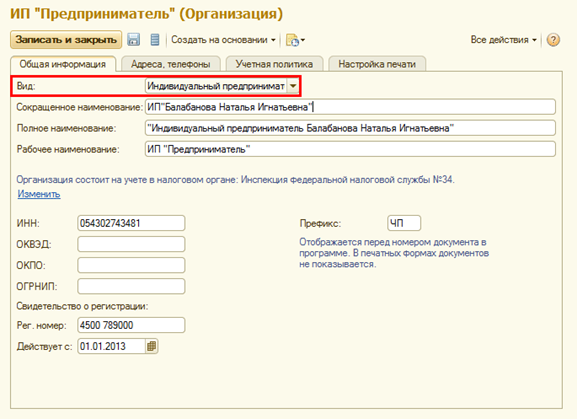
Task: Click the Полное наименование field
Action: tap(350, 128)
